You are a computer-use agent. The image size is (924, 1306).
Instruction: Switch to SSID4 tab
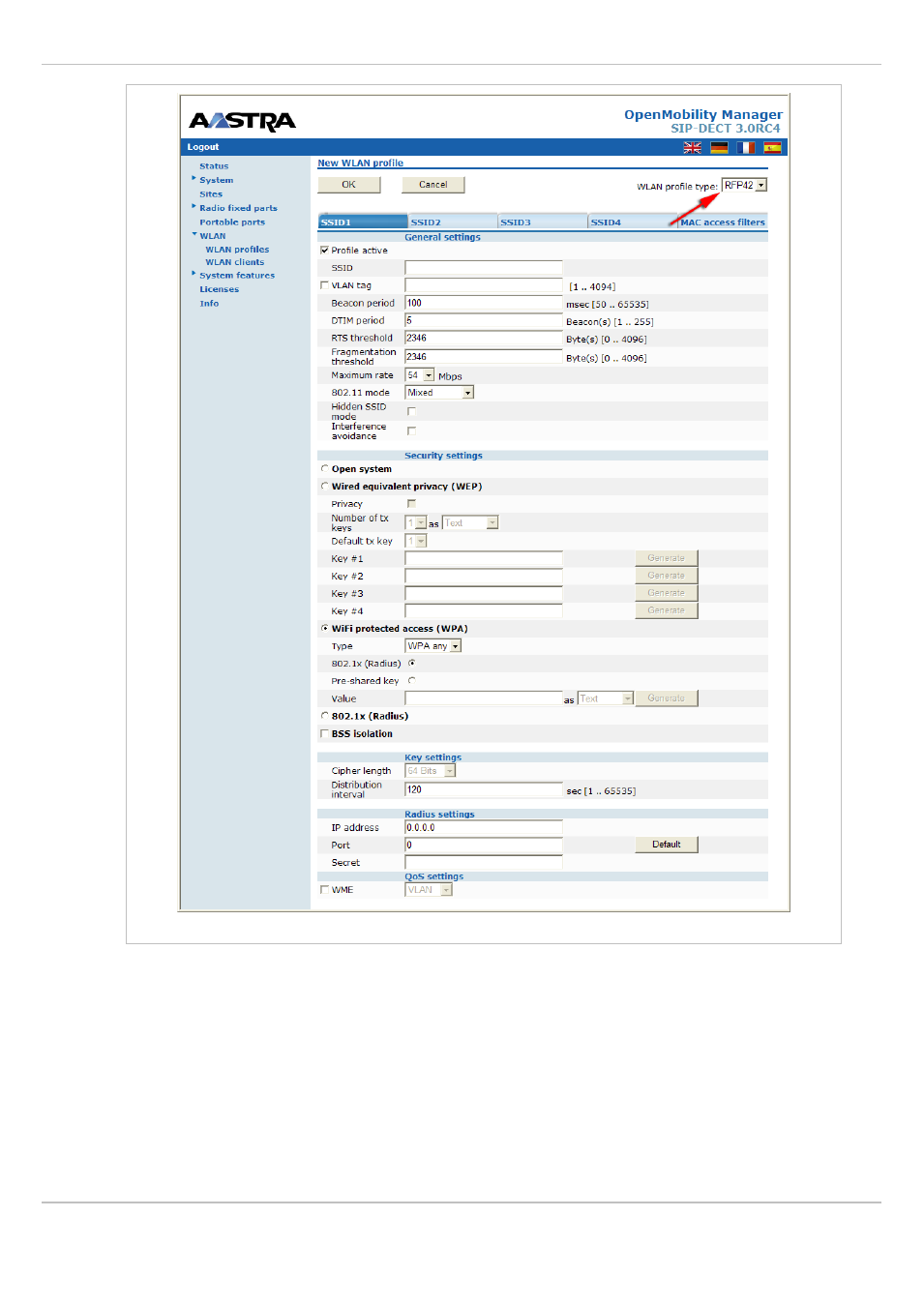point(632,222)
